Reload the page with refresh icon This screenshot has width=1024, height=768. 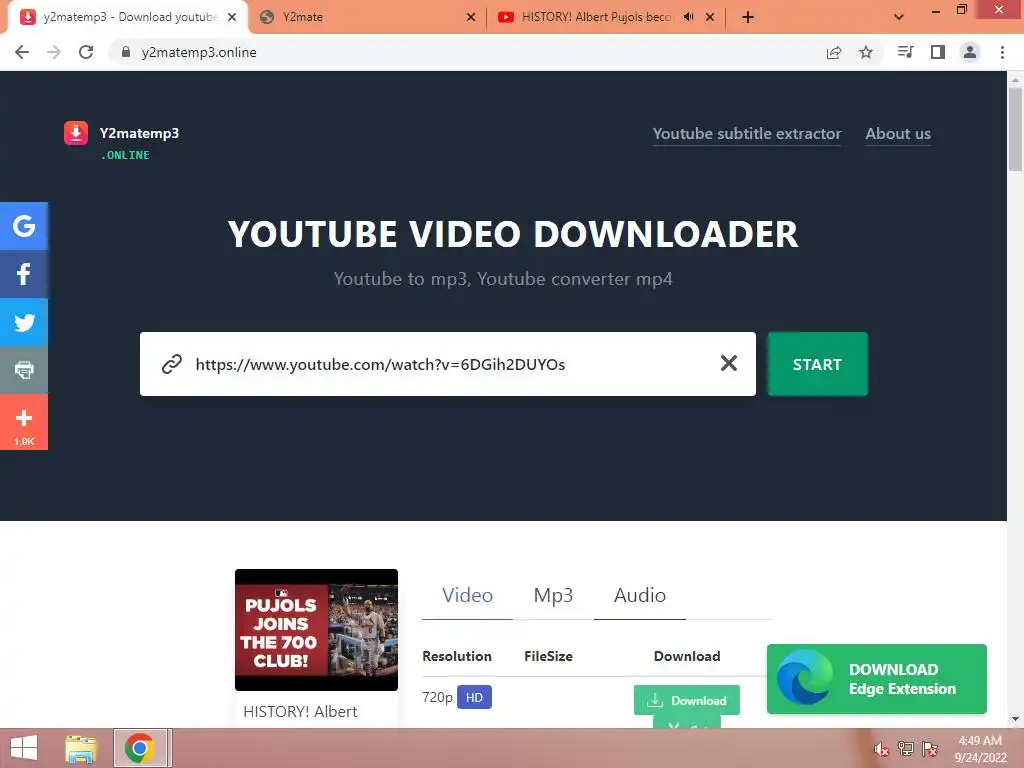coord(86,52)
